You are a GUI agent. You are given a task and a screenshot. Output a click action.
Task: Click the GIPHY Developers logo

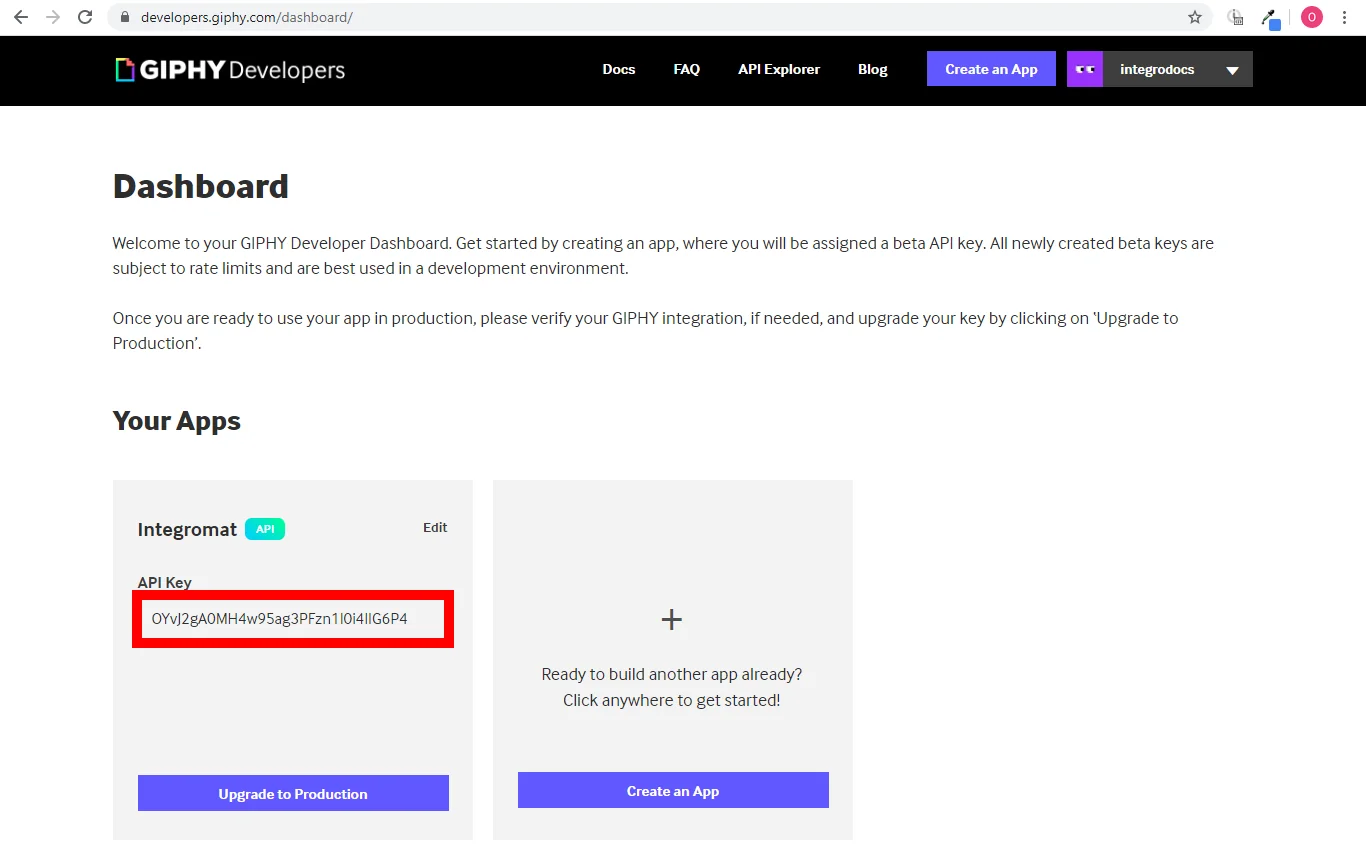pyautogui.click(x=230, y=70)
